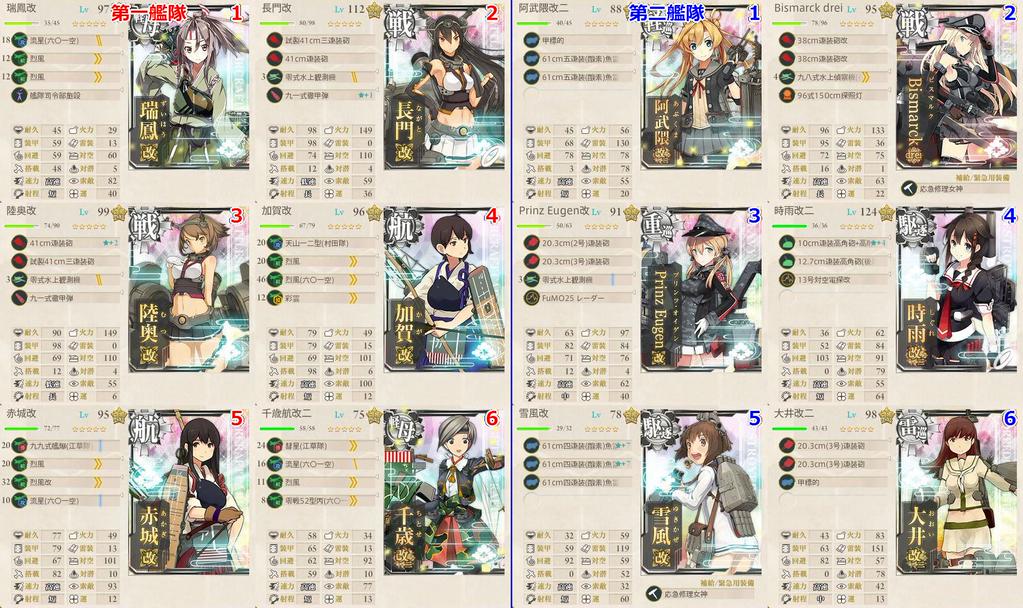The height and width of the screenshot is (608, 1023).
Task: Open the 第一艦隊 fleet label
Action: [149, 12]
